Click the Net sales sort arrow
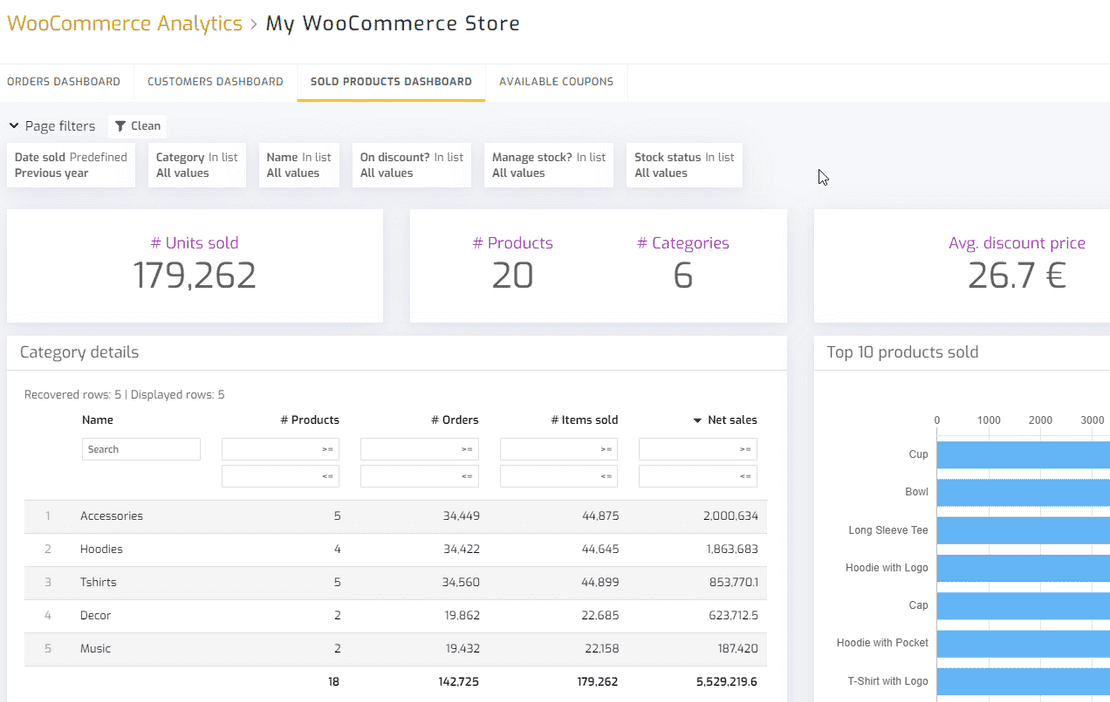 pos(697,420)
